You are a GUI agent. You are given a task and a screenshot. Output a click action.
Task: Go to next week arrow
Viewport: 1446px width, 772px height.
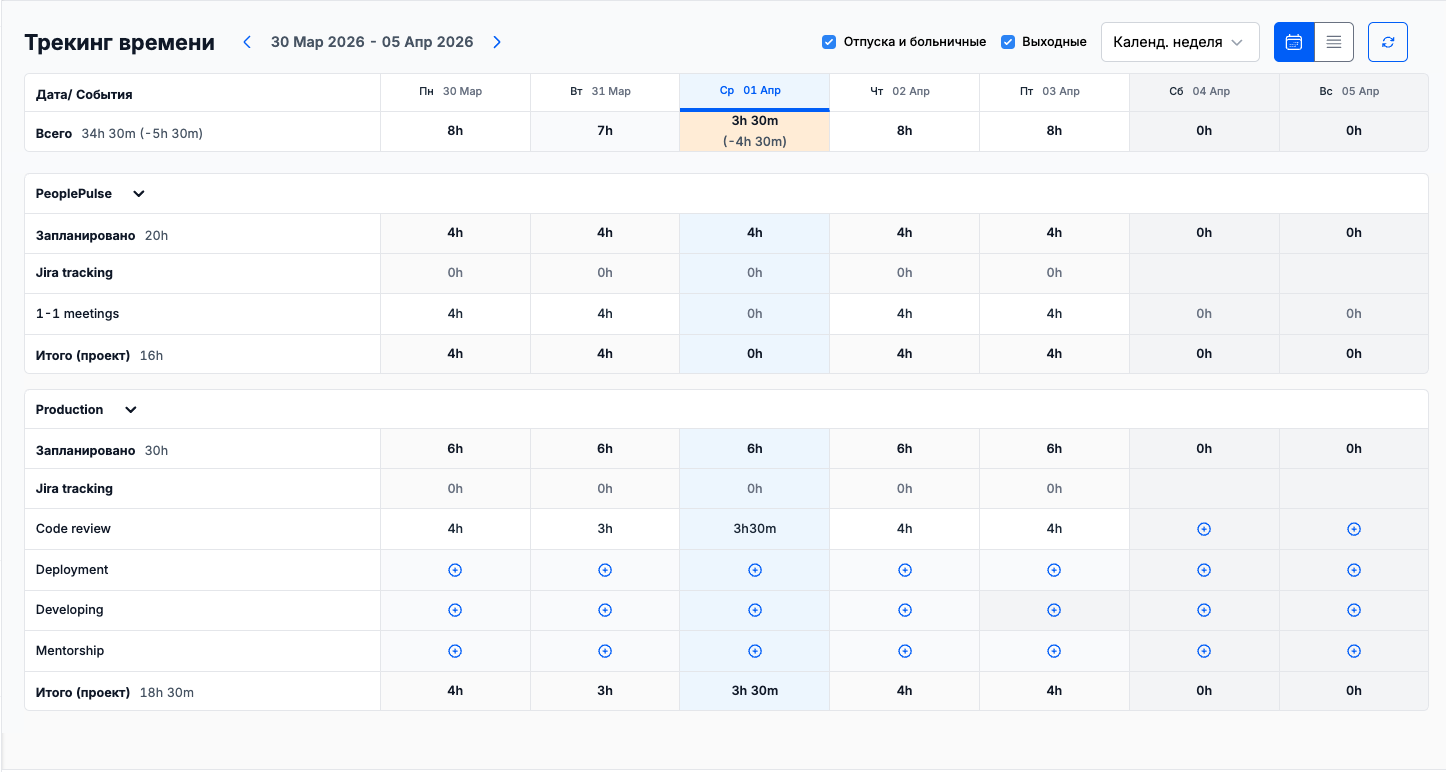pos(497,42)
